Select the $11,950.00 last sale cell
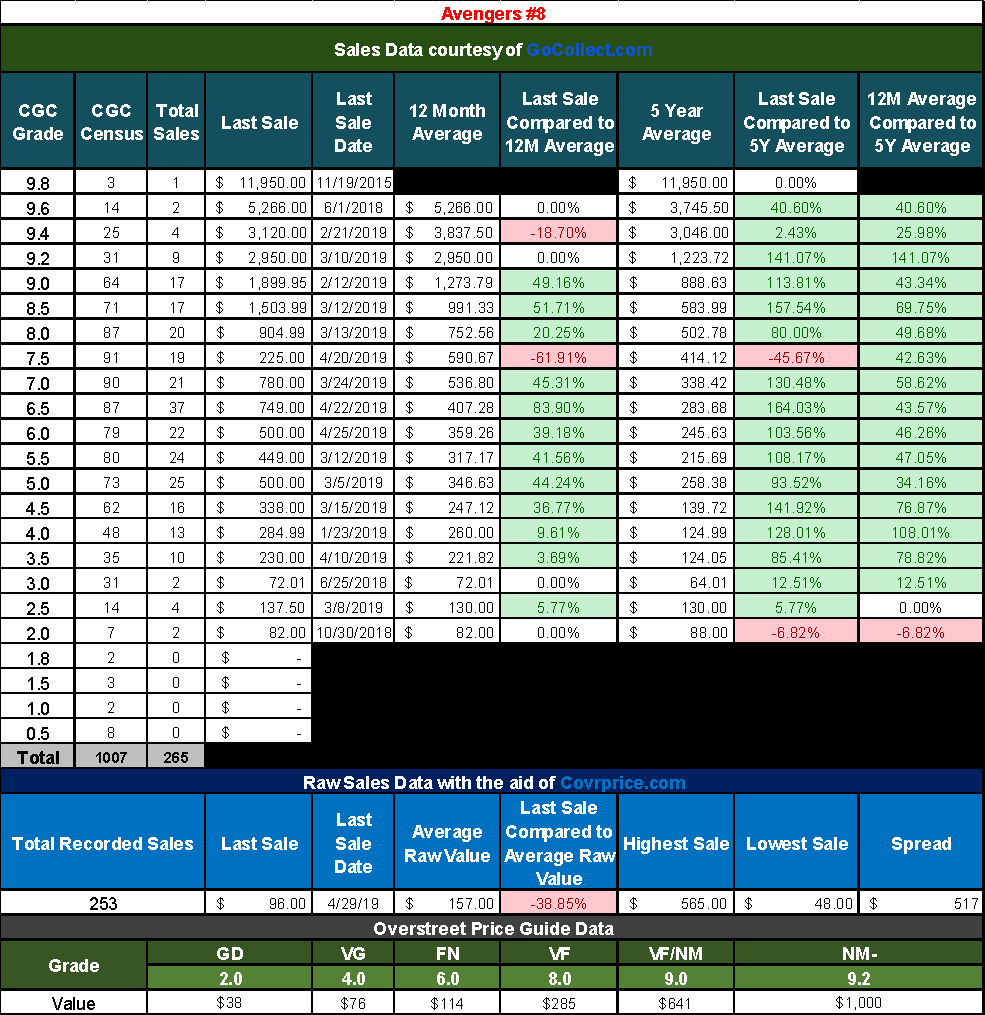Screen dimensions: 985x1015 pyautogui.click(x=260, y=183)
